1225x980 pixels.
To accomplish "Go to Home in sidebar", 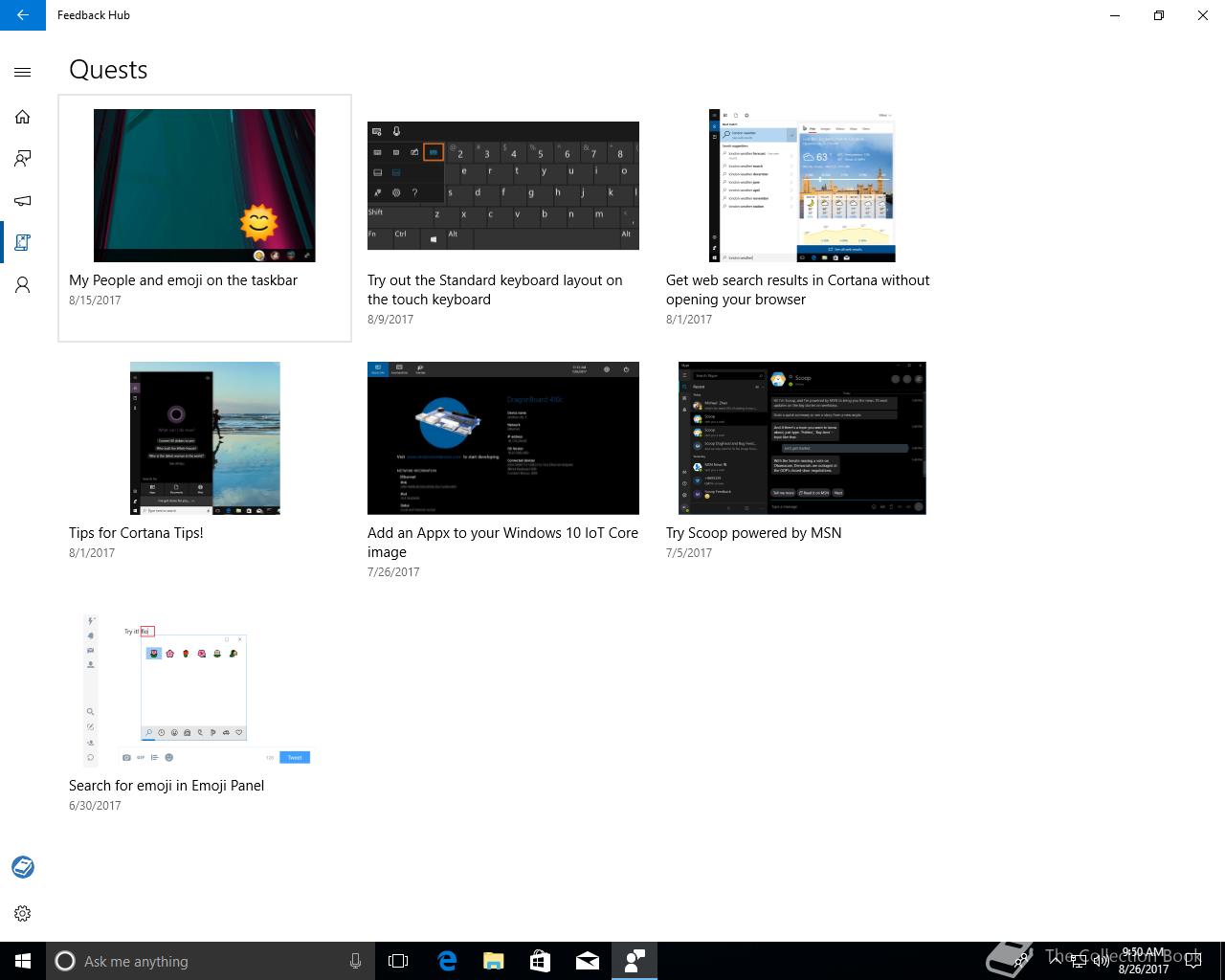I will click(23, 117).
